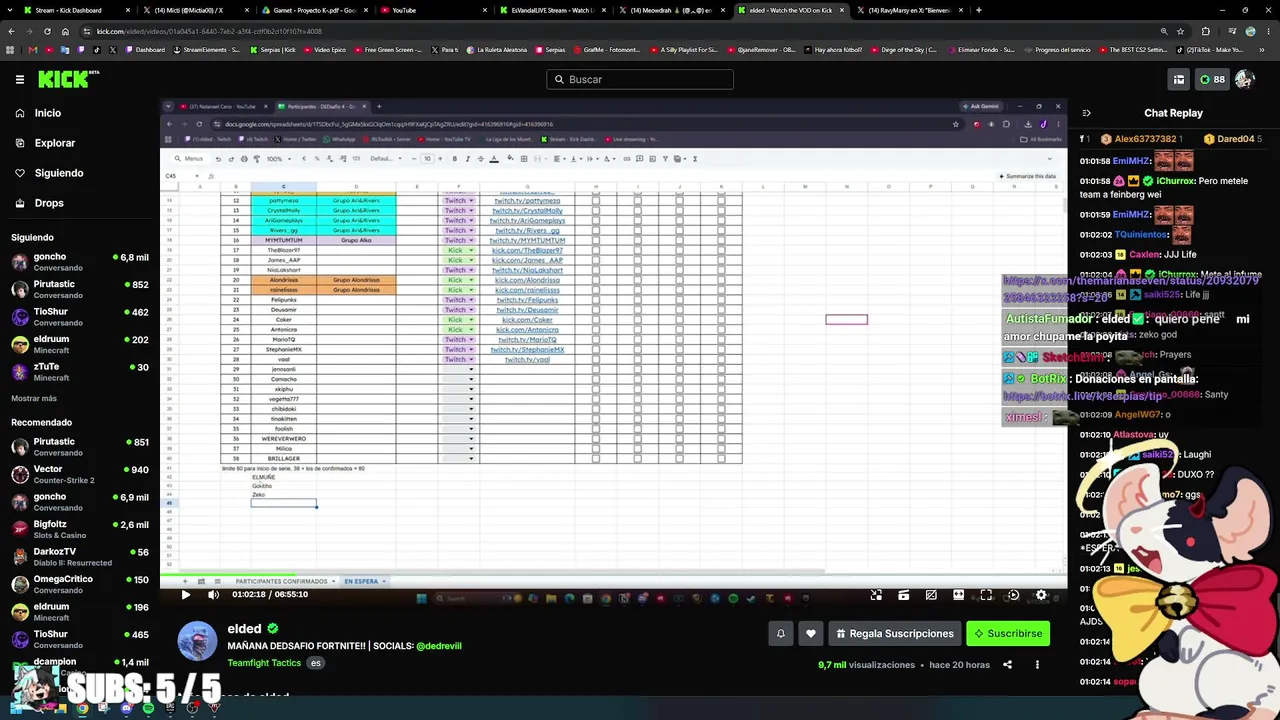Tick column H checkbox in pattymeza row

coord(596,201)
